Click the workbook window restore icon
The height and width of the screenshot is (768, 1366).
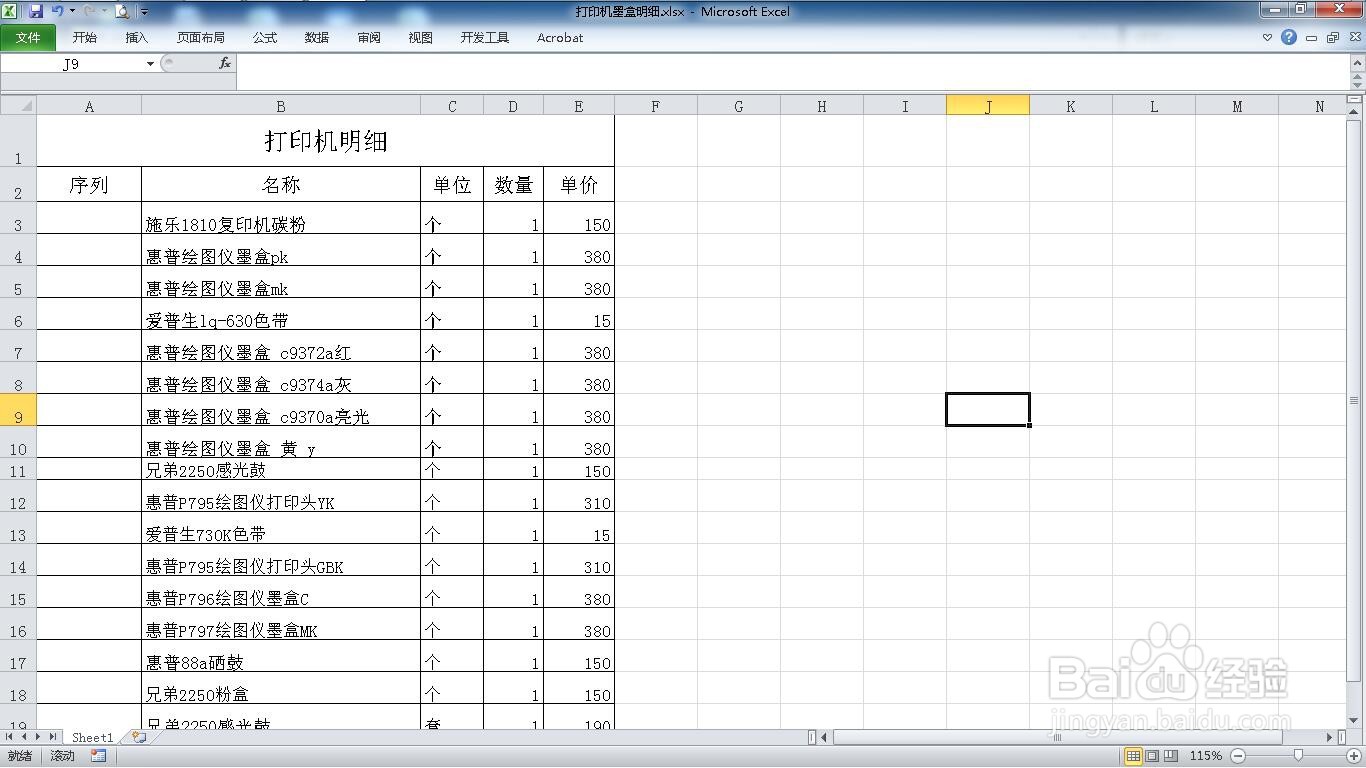coord(1333,38)
